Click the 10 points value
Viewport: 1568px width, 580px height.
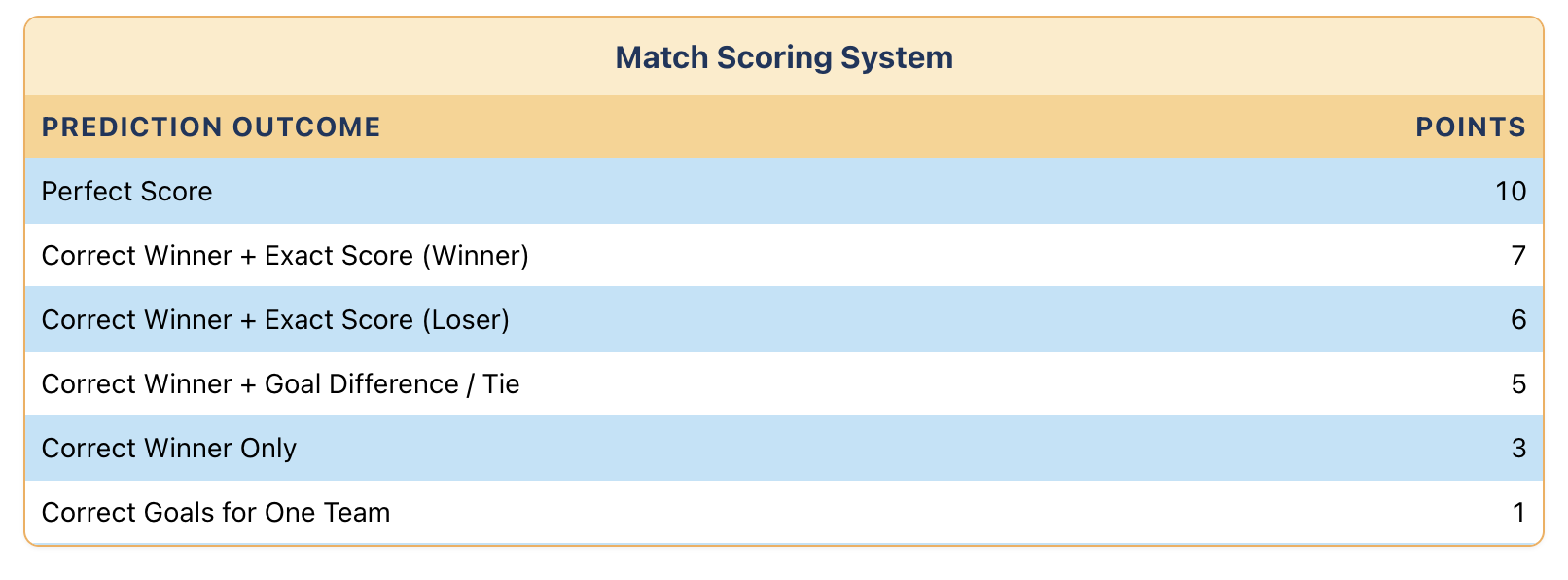pos(1511,191)
